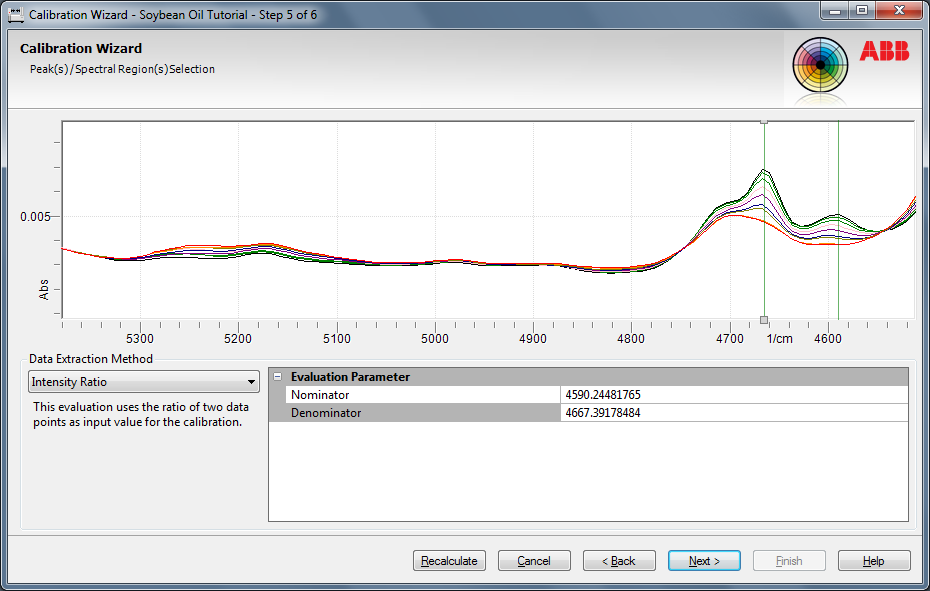Click the color wheel logo

[820, 64]
